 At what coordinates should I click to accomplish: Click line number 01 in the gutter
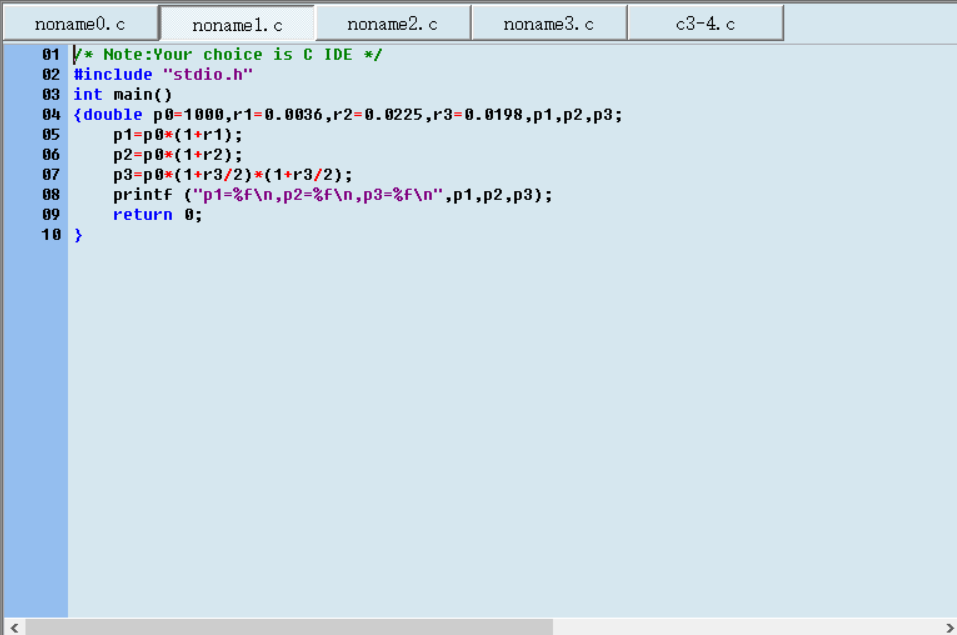51,54
